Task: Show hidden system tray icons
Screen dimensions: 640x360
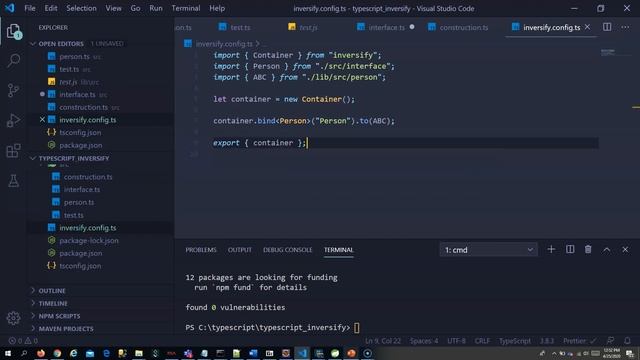Action: coord(554,353)
